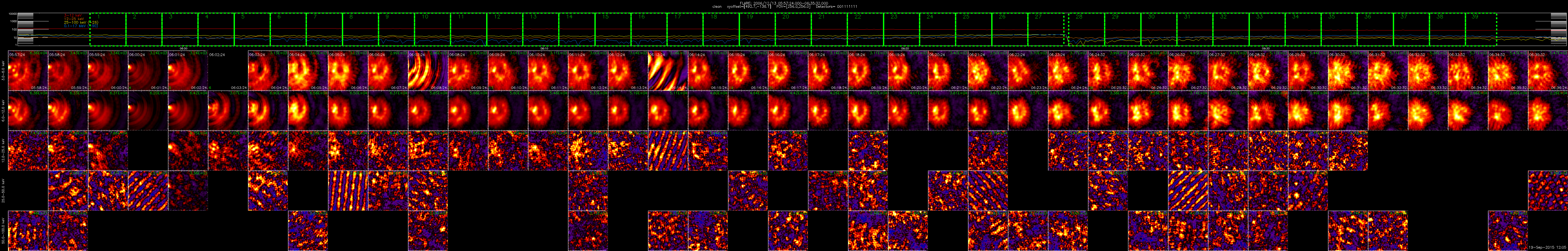Image resolution: width=1568 pixels, height=251 pixels.
Task: Open the 6-12 keV image below the 06:02:24 frame
Action: (x=228, y=111)
